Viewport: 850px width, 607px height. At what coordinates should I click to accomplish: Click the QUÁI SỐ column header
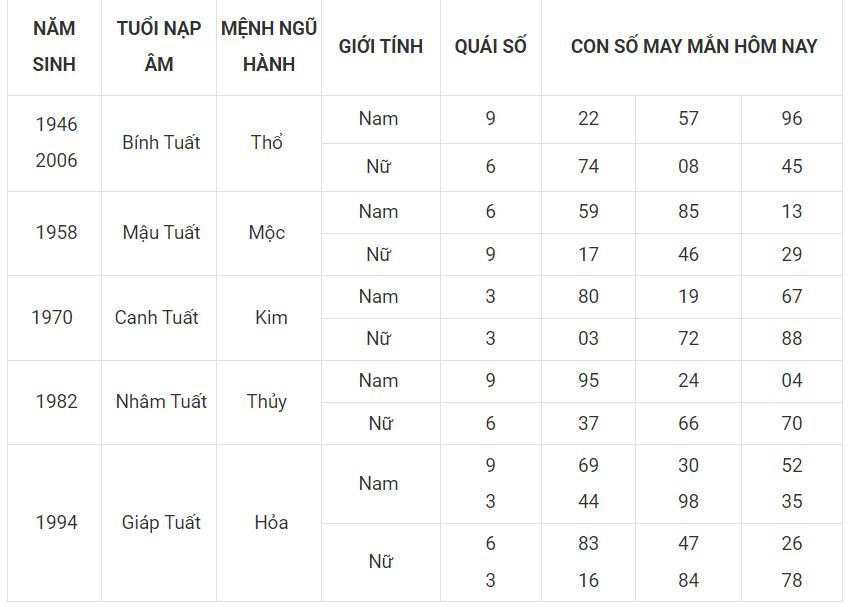491,47
